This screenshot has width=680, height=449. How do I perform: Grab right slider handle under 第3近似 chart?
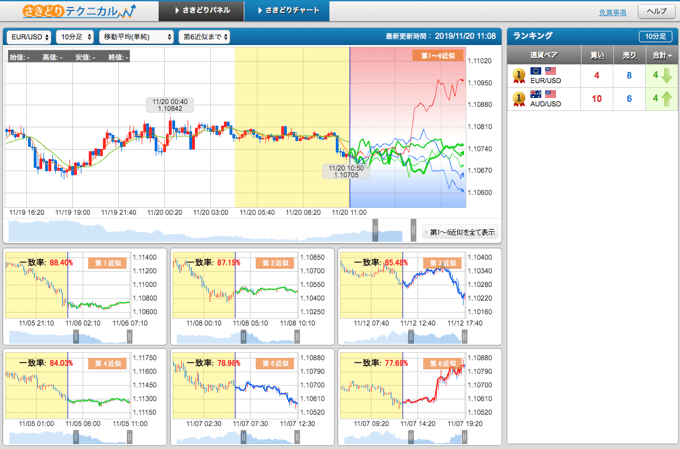coord(464,337)
